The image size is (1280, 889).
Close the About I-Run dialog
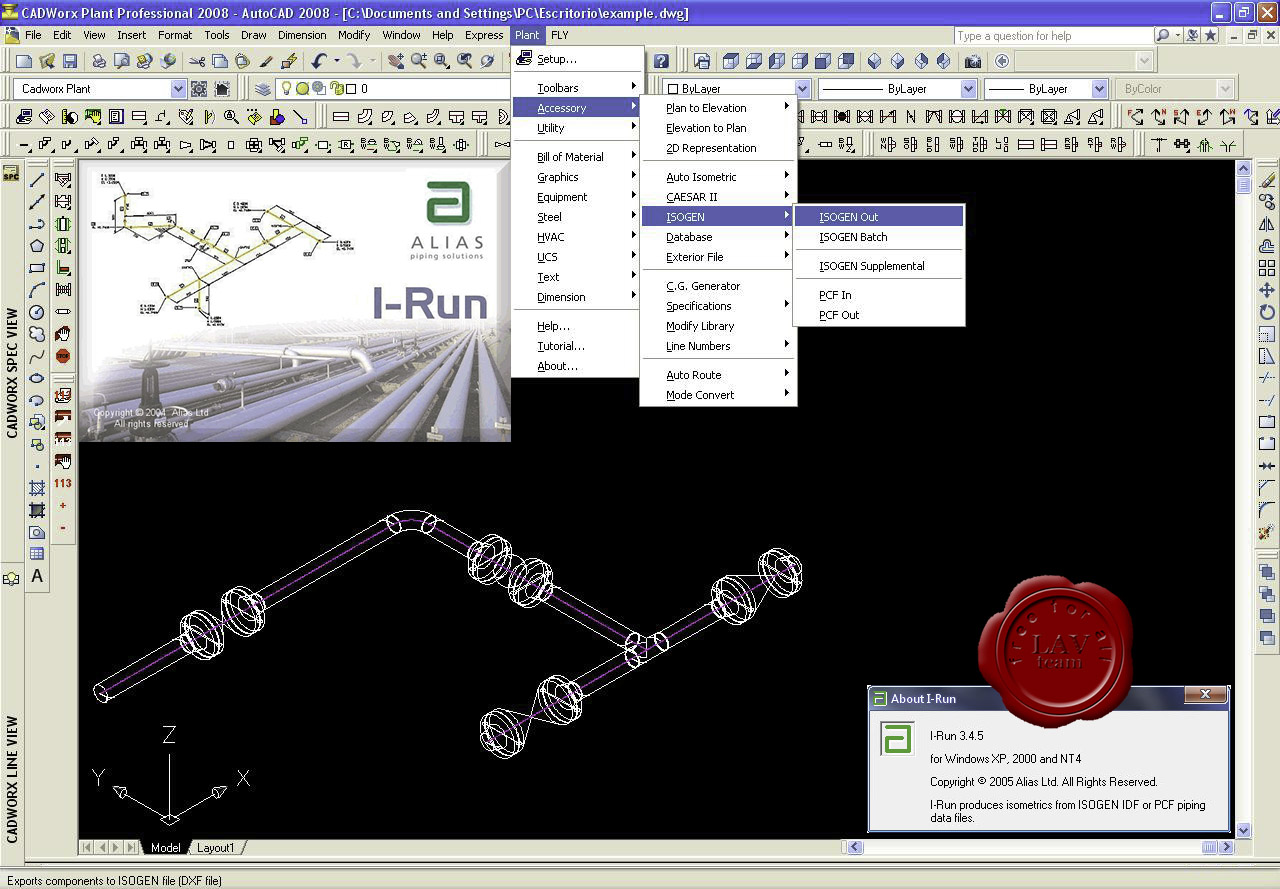pyautogui.click(x=1205, y=695)
